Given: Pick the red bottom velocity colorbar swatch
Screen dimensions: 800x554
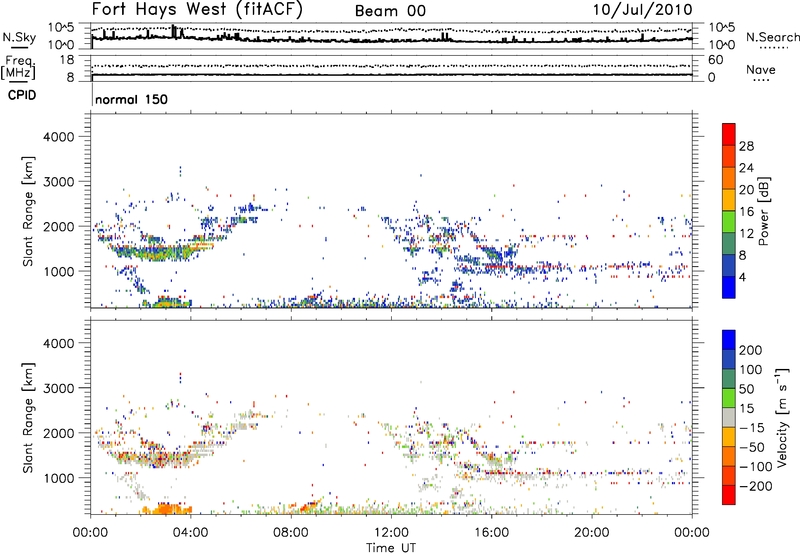Looking at the screenshot, I should (729, 495).
